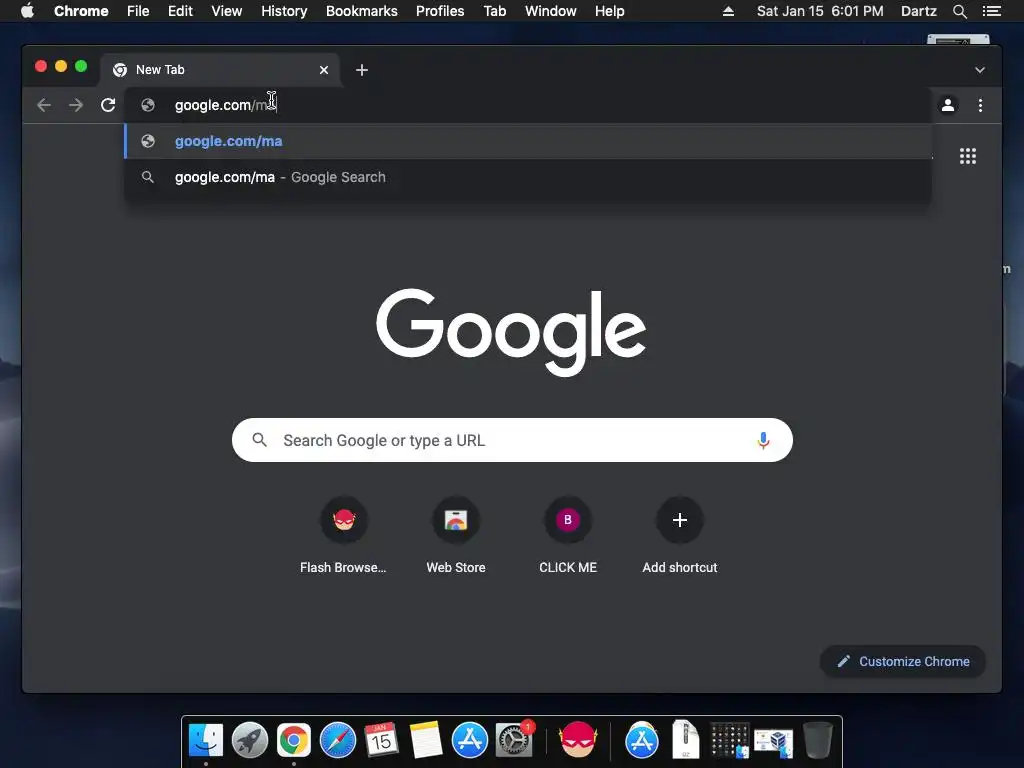Screen dimensions: 1024x768
Task: Switch to the New Tab tab
Action: coord(219,70)
